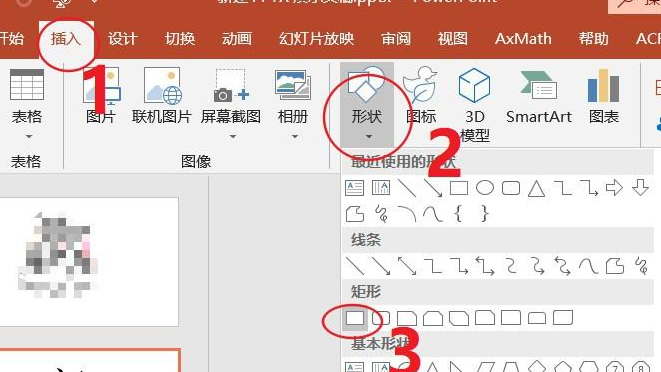The width and height of the screenshot is (661, 372).
Task: Select round single corner rectangle
Action: (511, 318)
